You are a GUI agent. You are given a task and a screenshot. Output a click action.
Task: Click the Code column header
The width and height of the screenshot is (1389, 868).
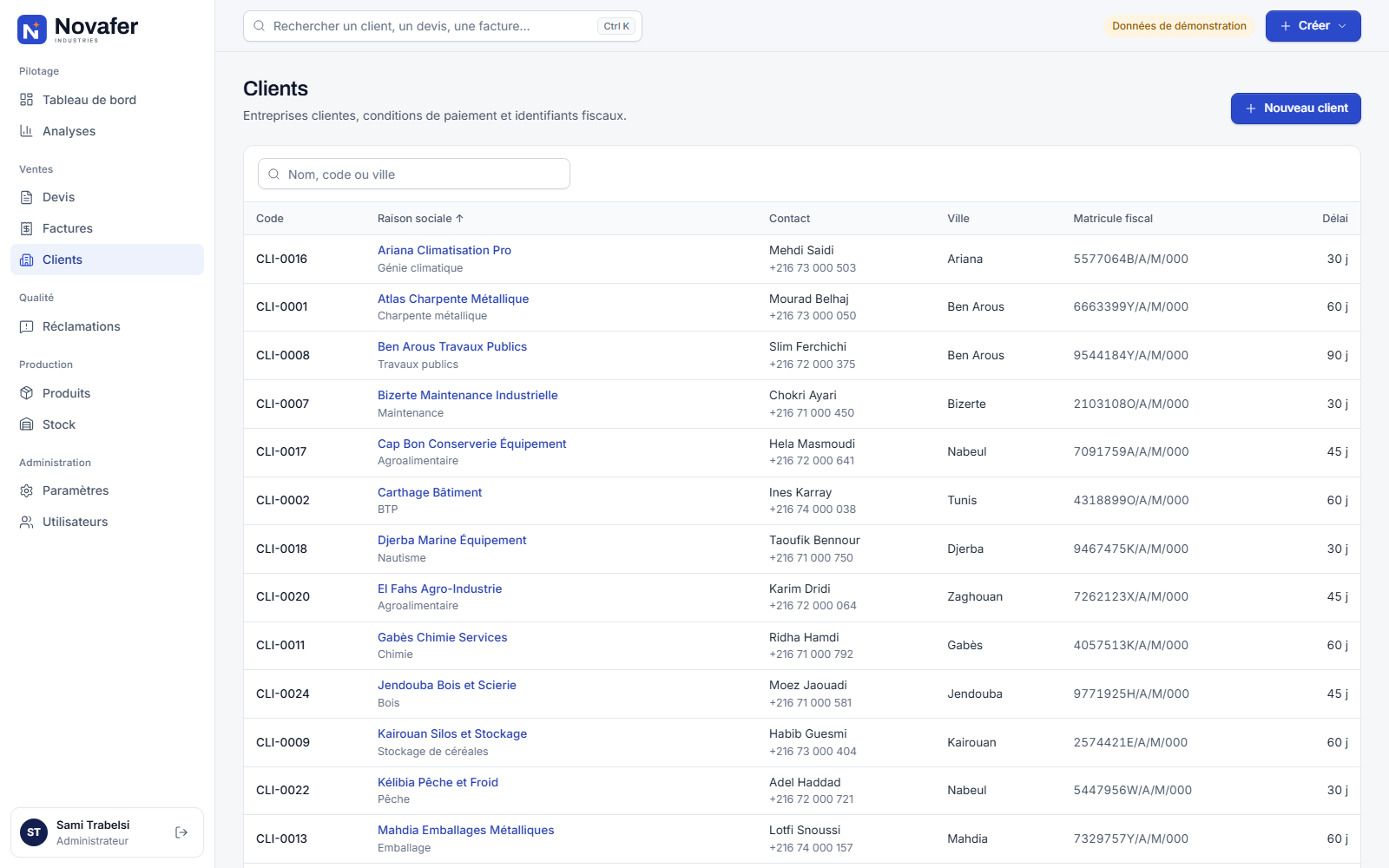(x=270, y=219)
